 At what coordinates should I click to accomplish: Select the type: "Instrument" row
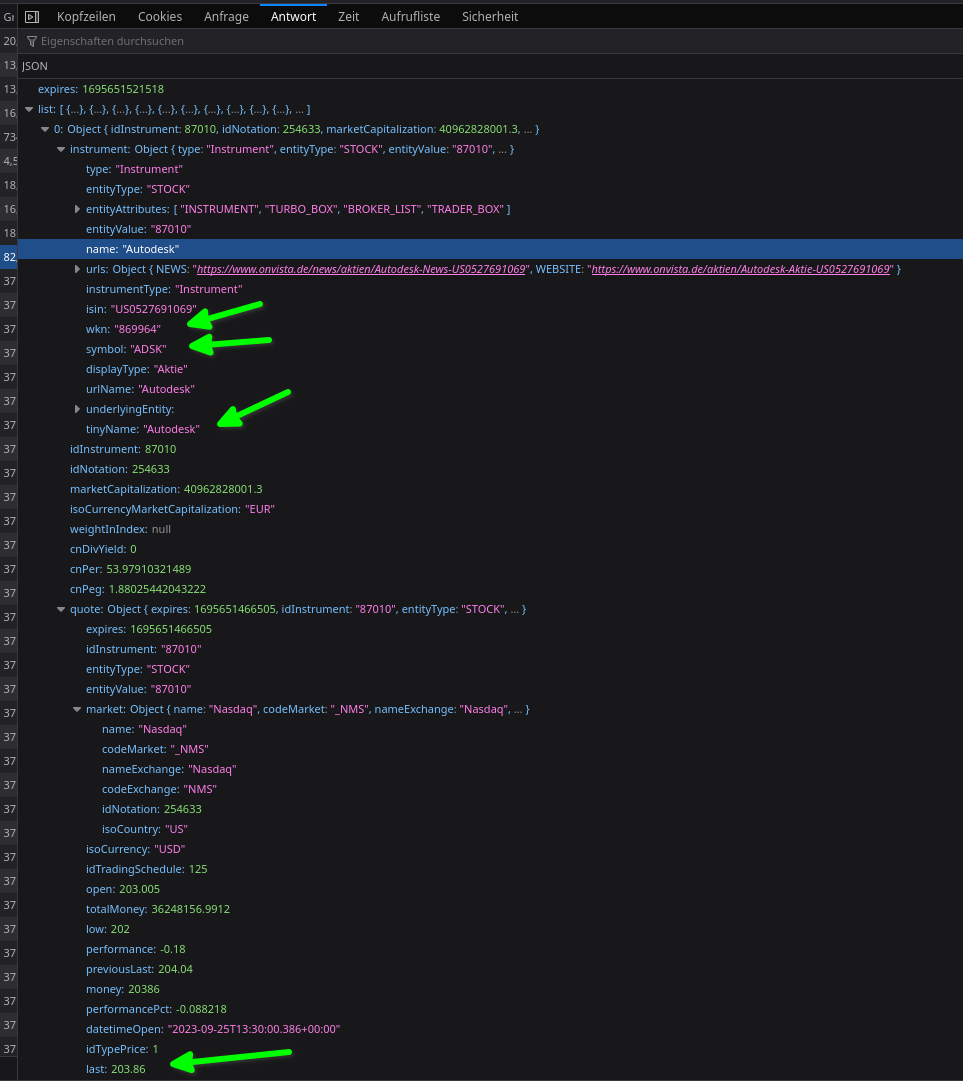click(x=490, y=169)
